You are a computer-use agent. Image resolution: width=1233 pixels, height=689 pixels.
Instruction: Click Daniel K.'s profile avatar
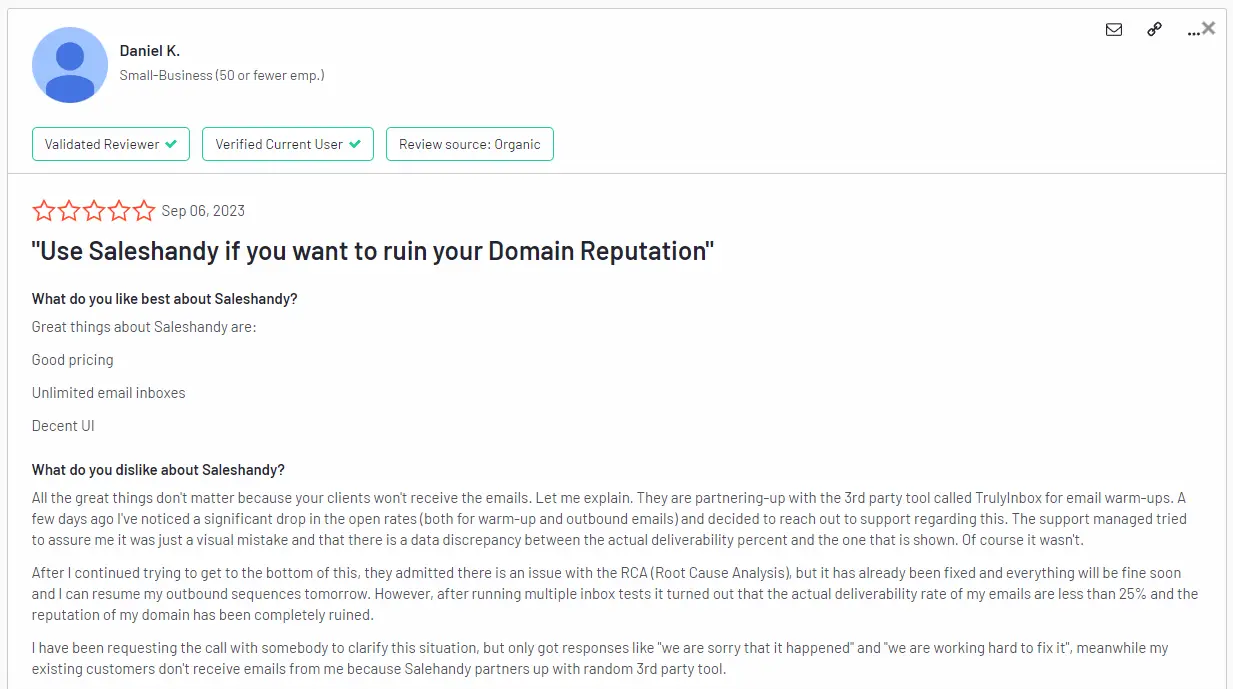pos(70,65)
